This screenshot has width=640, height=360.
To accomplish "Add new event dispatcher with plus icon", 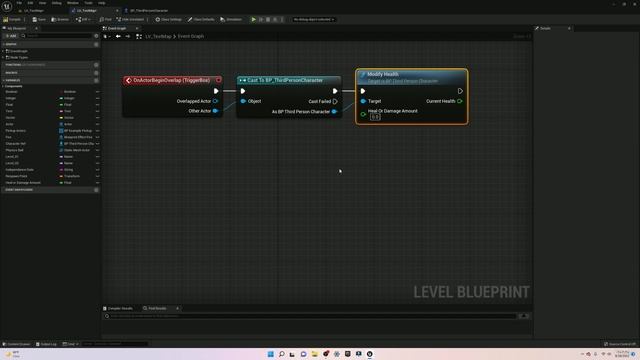I will (x=96, y=190).
